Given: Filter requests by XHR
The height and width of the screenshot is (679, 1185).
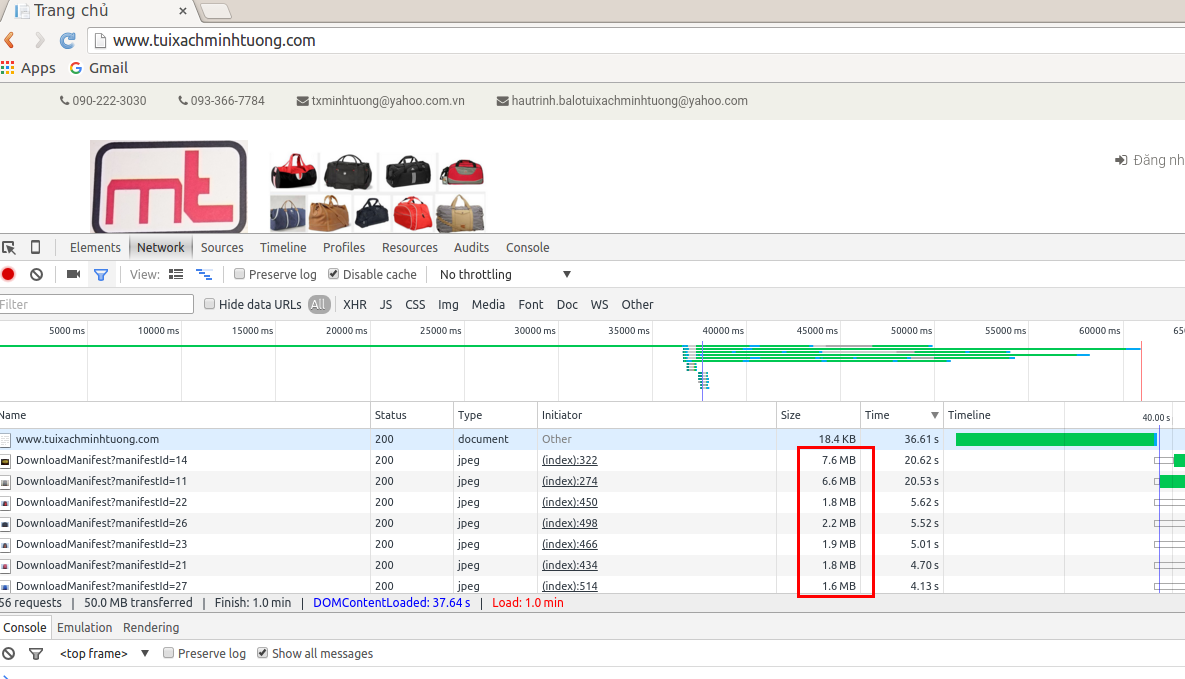Looking at the screenshot, I should pyautogui.click(x=354, y=305).
